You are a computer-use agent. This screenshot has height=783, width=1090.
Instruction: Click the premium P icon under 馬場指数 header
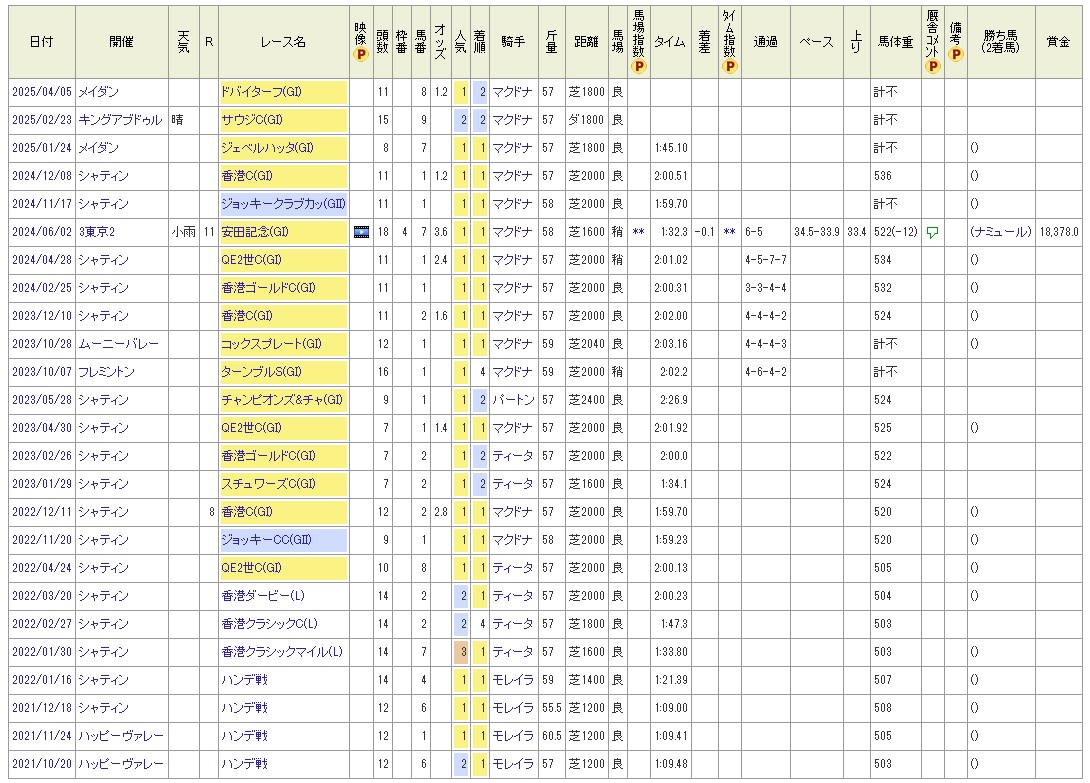point(640,67)
